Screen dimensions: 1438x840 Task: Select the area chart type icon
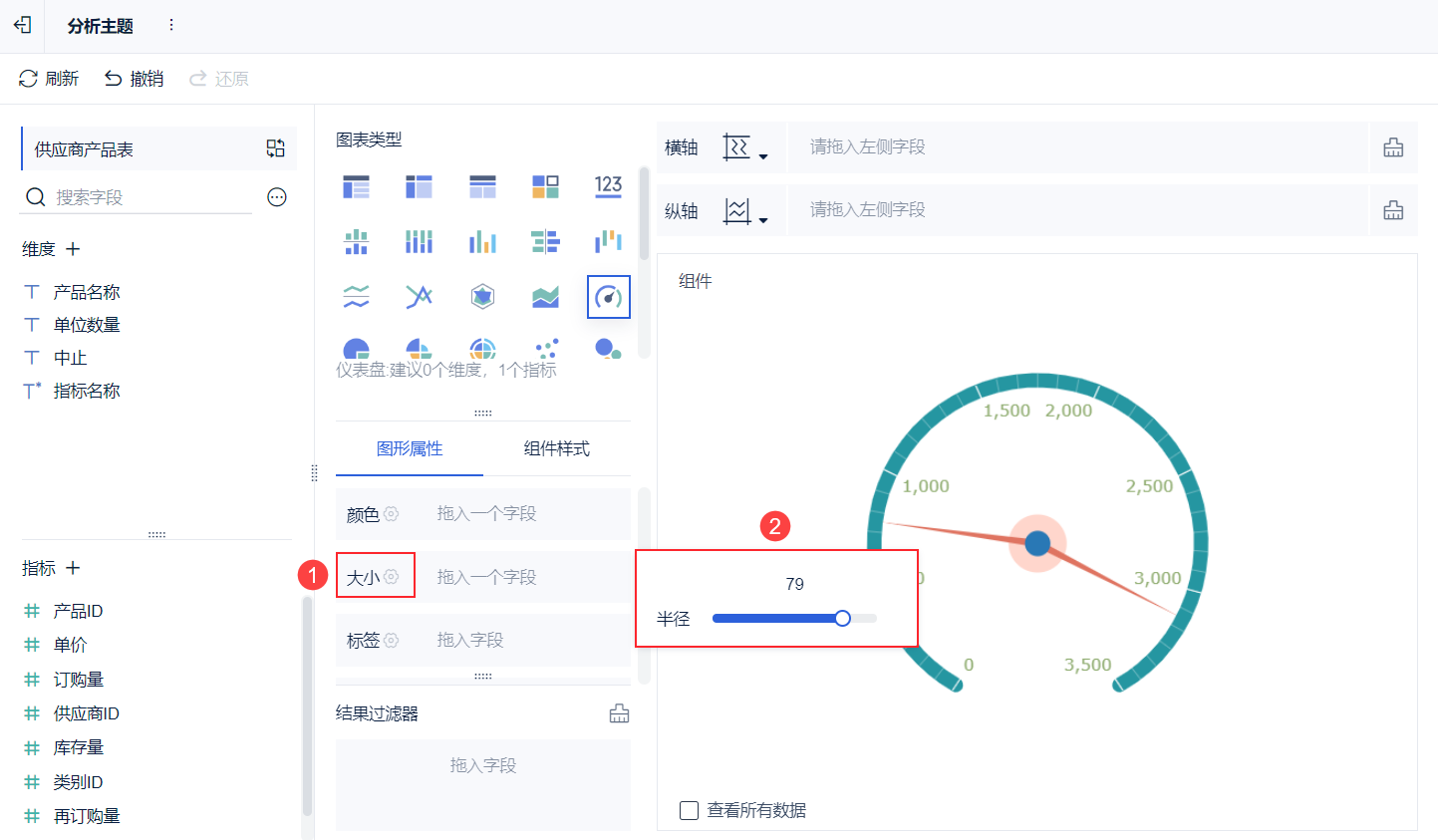[x=545, y=296]
